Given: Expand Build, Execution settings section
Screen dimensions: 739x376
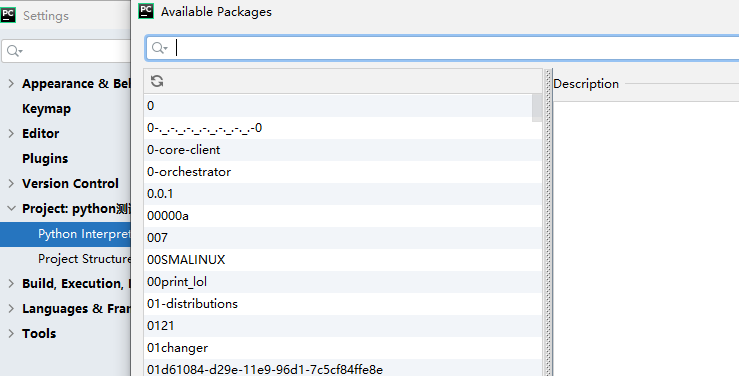Looking at the screenshot, I should coord(11,283).
